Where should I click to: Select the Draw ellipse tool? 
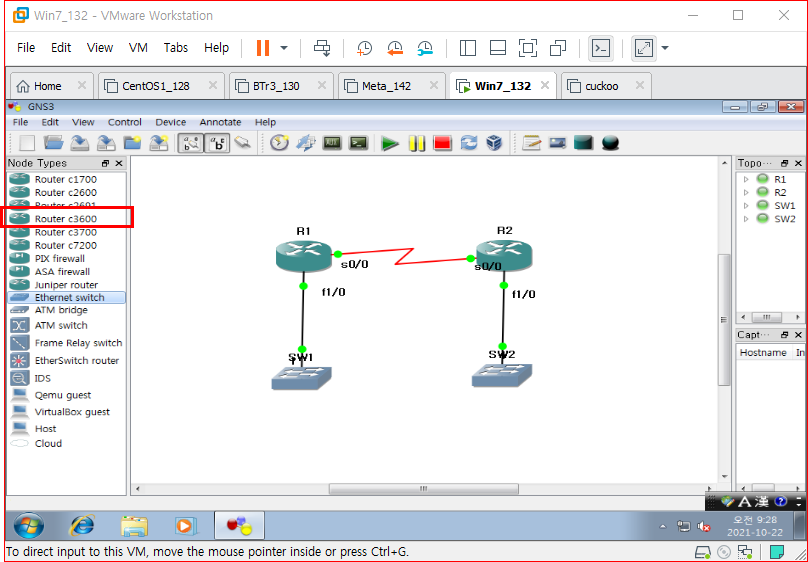tap(610, 143)
